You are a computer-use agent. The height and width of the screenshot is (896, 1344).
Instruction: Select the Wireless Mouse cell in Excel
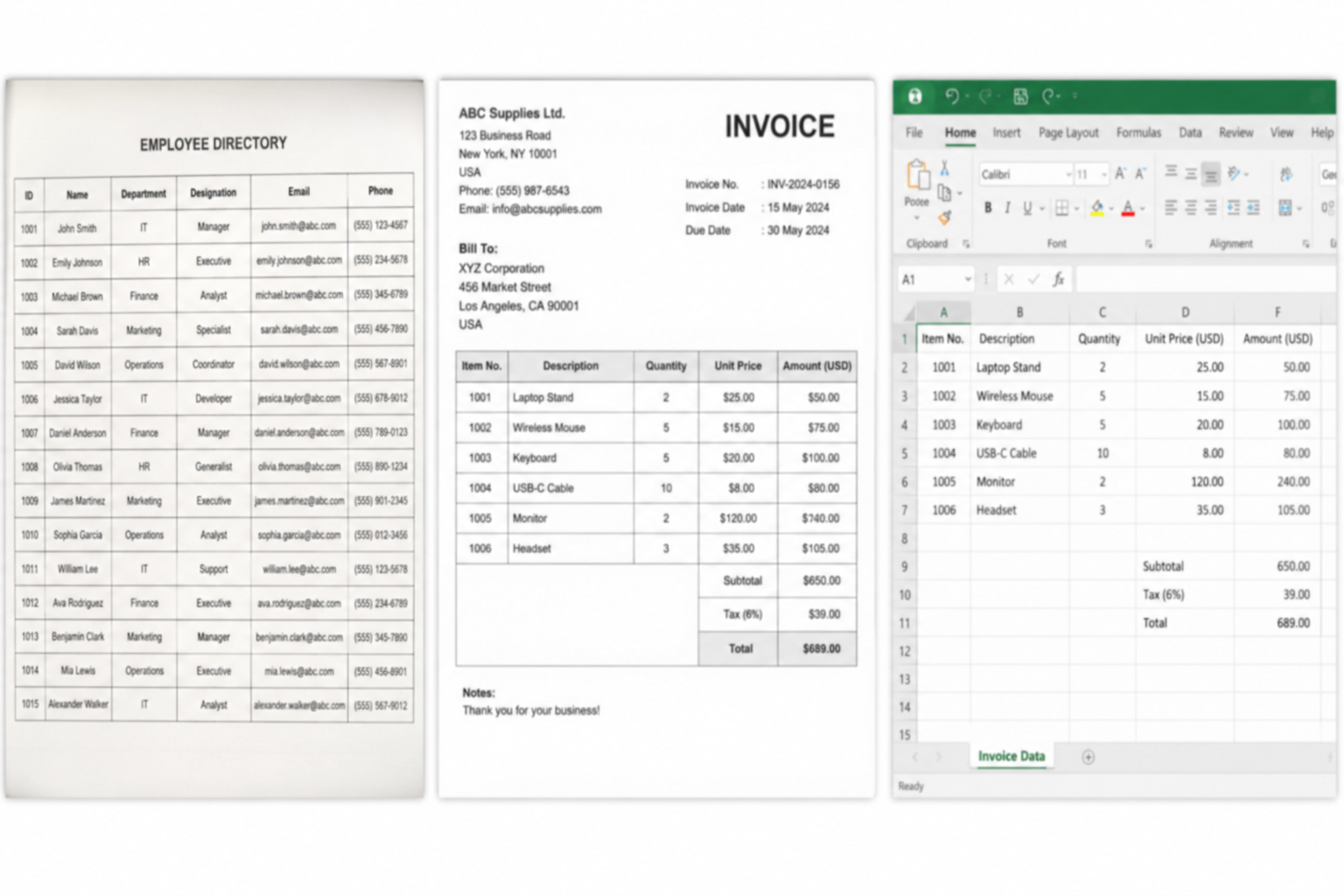click(x=1019, y=395)
